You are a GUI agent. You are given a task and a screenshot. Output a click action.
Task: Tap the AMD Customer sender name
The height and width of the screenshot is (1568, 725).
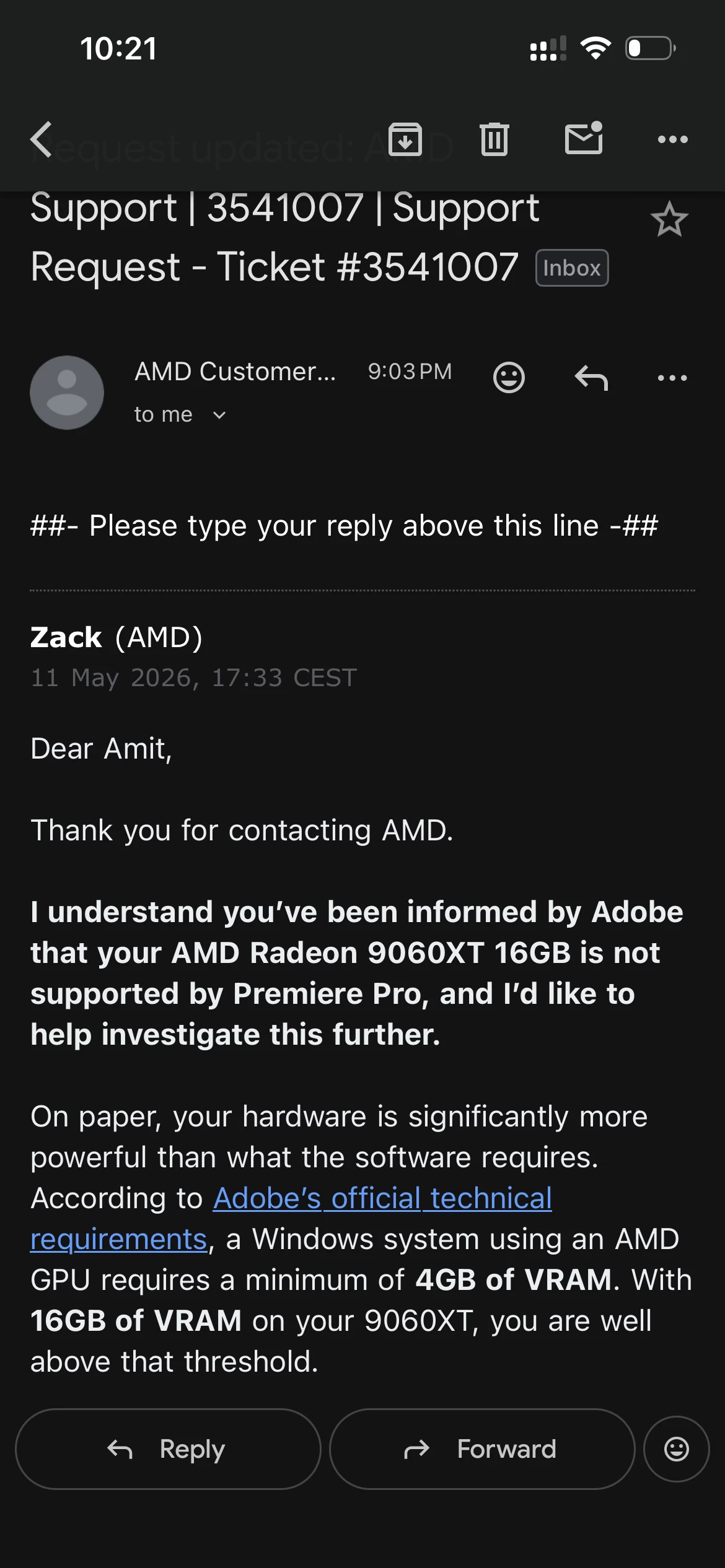point(235,372)
